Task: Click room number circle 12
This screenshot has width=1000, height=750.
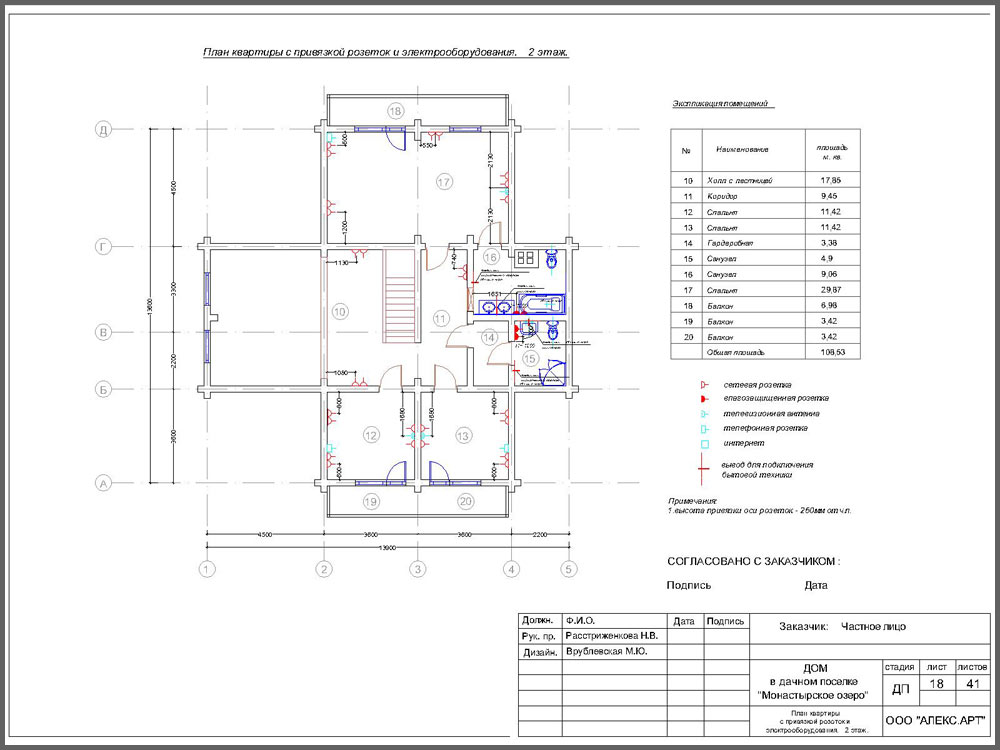Action: tap(371, 436)
